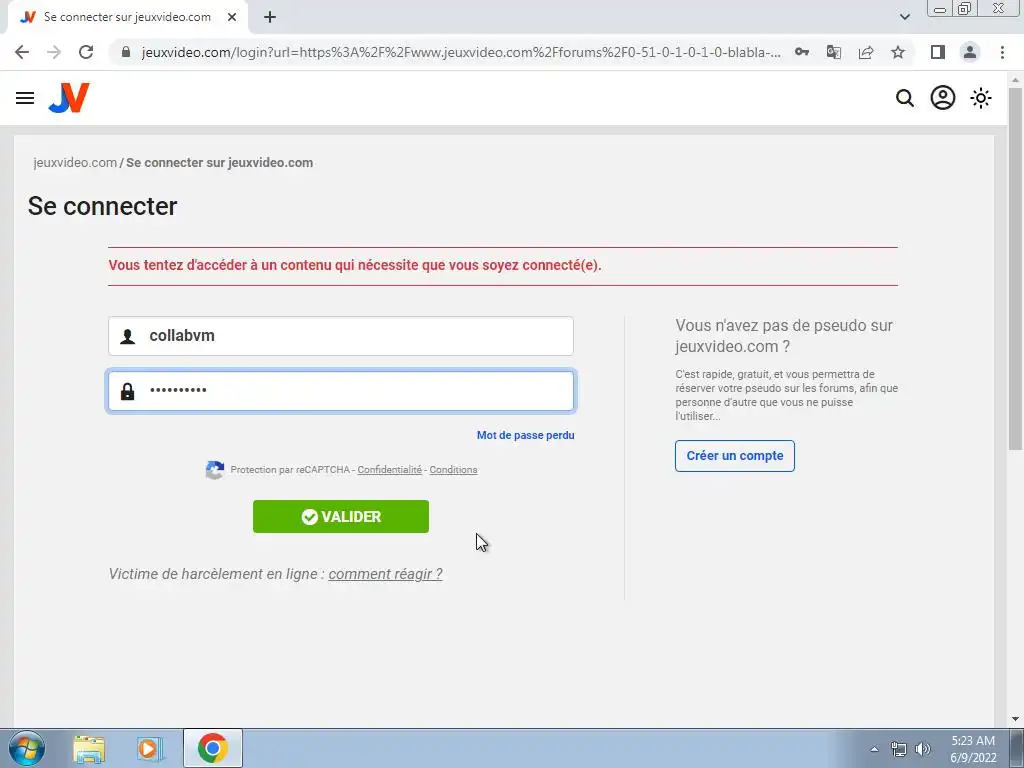
Task: Launch Windows Media Player from the taskbar
Action: (150, 748)
